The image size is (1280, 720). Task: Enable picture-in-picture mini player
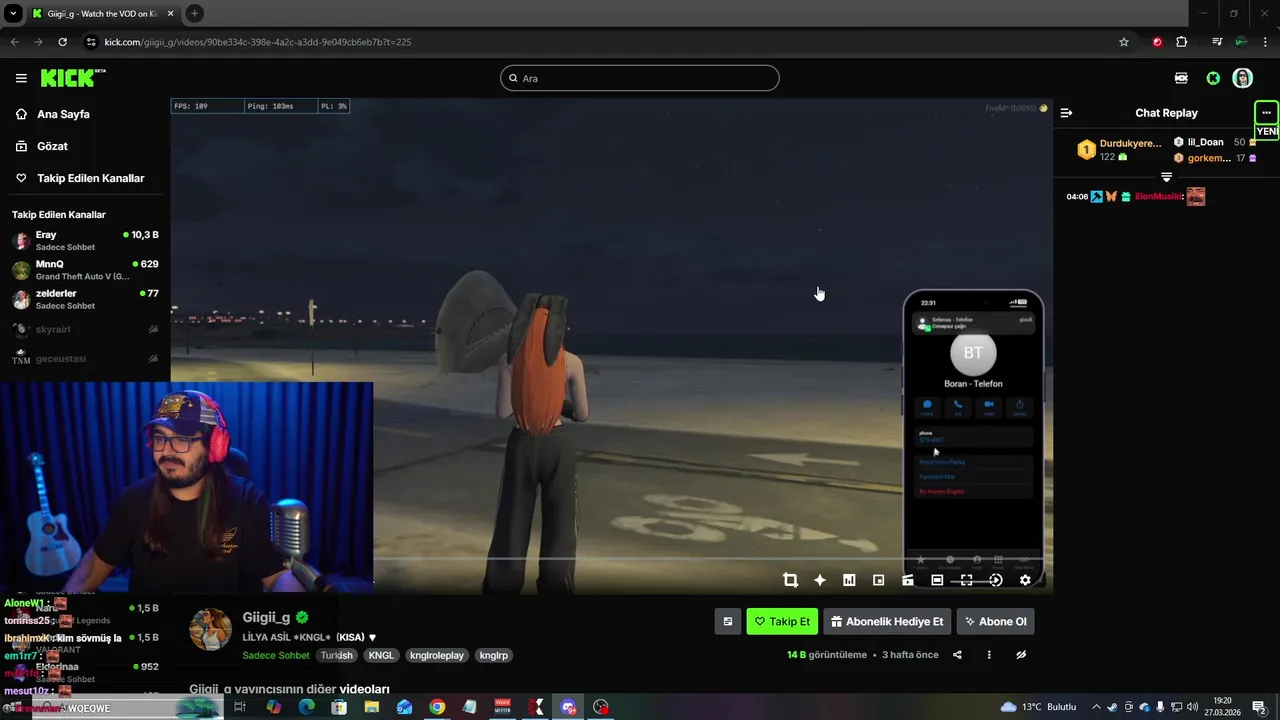click(x=878, y=580)
